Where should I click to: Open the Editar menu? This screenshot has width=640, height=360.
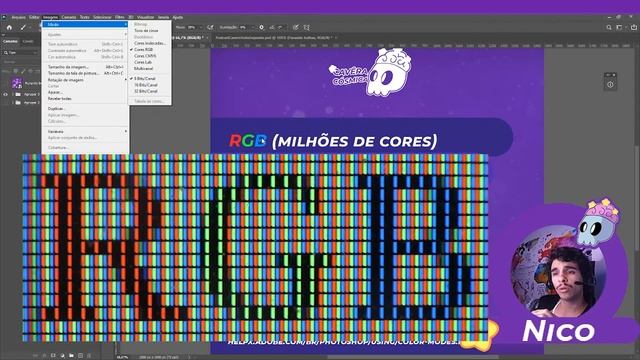coord(34,17)
